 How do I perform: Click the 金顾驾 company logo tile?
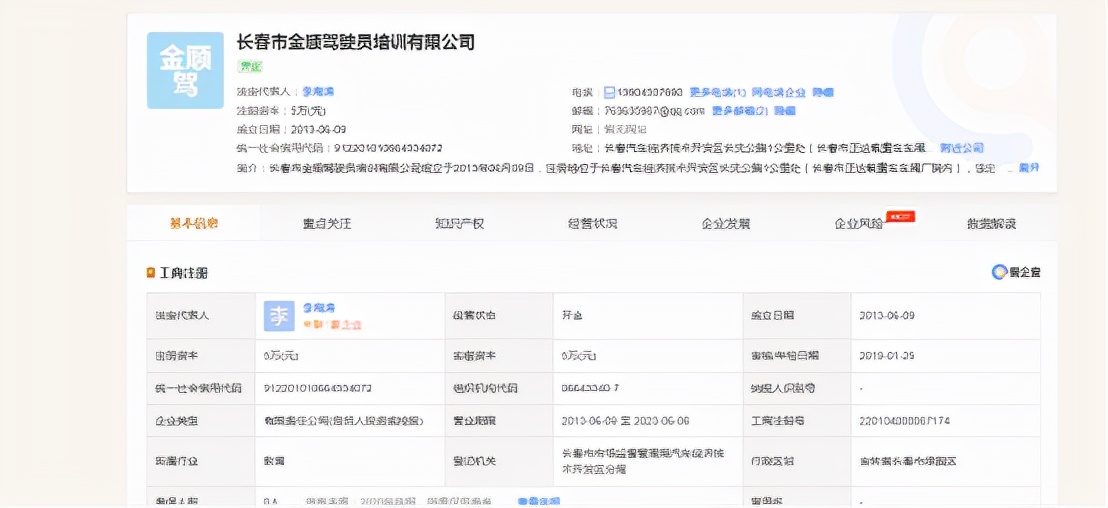(x=184, y=70)
